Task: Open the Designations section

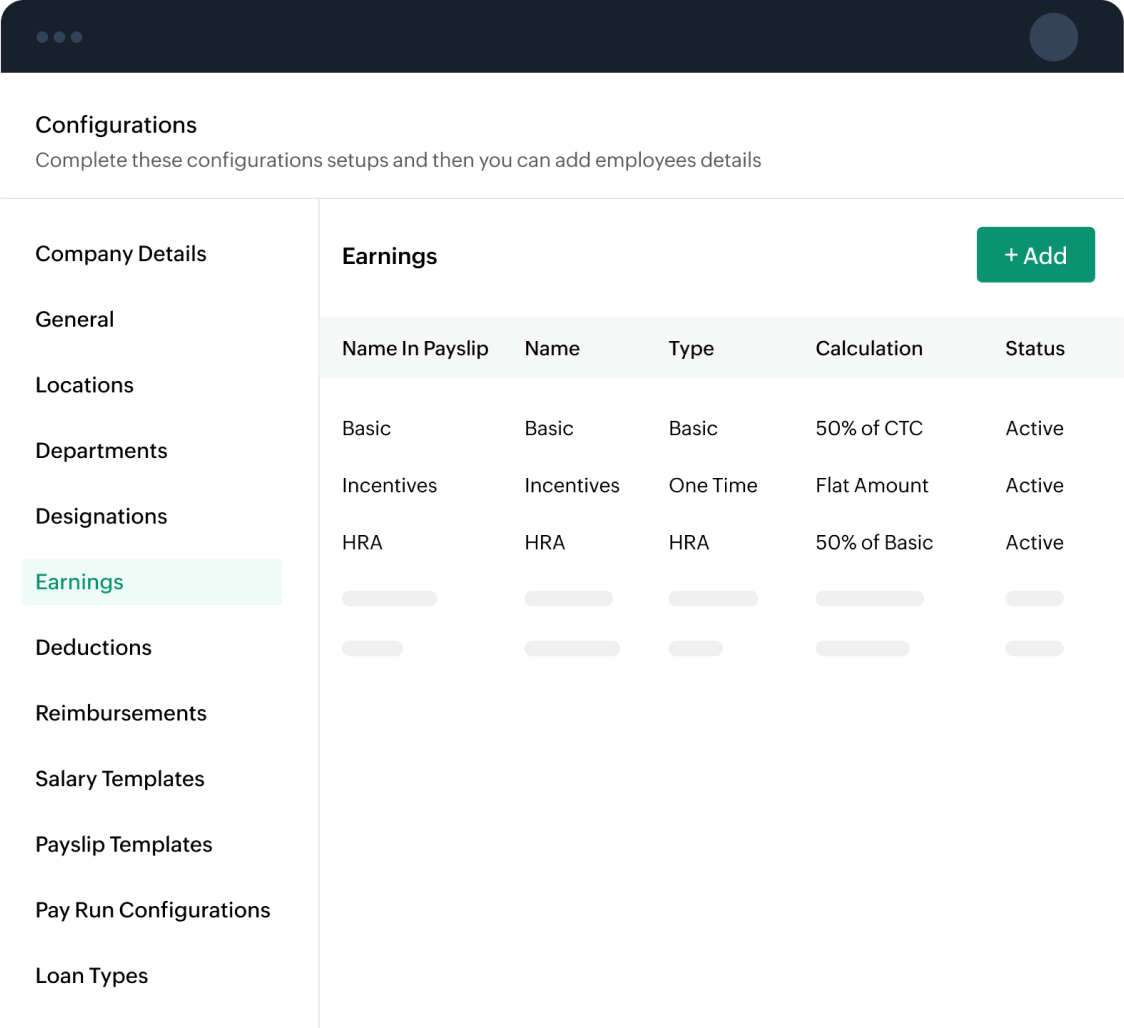Action: (101, 516)
